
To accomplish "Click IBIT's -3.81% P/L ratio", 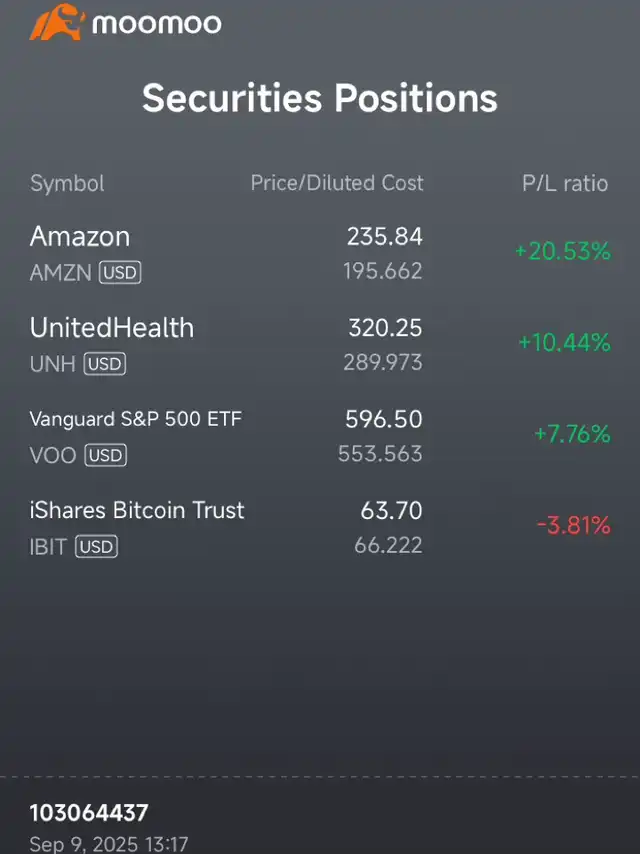I will pyautogui.click(x=573, y=525).
